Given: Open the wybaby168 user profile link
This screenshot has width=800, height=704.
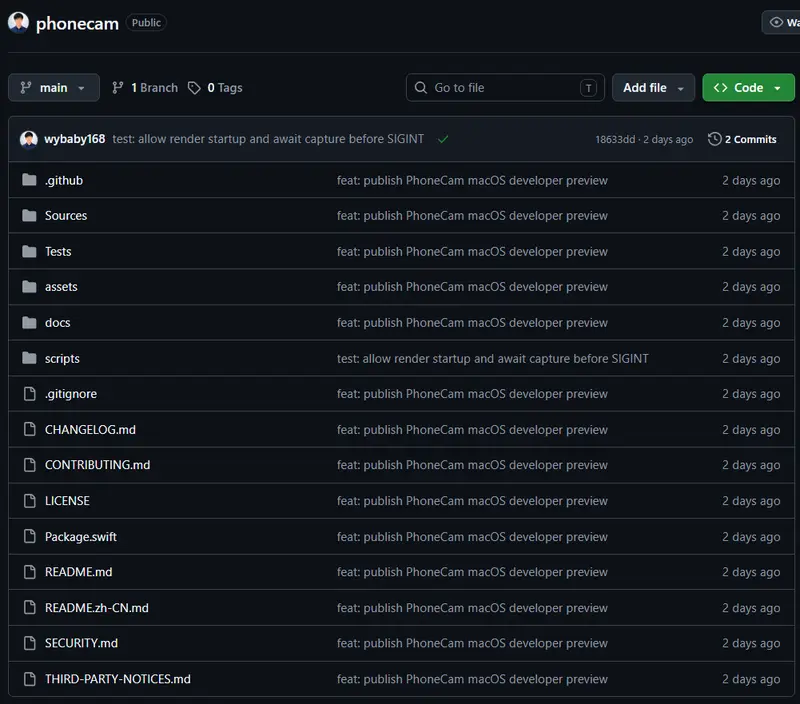Looking at the screenshot, I should coord(74,139).
